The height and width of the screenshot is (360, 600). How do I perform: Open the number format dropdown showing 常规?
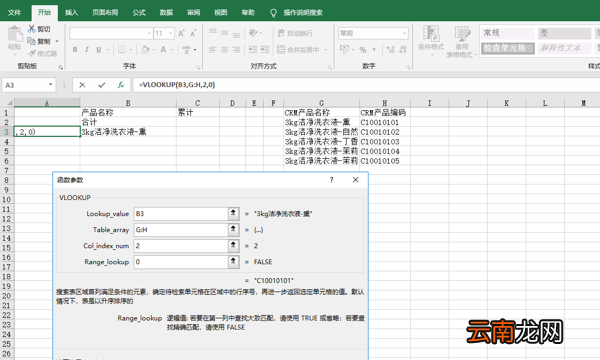click(404, 33)
